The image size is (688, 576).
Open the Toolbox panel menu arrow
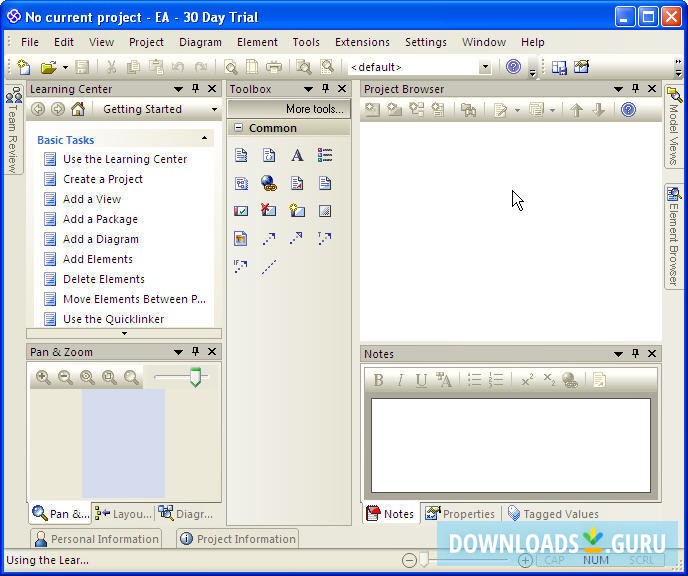(x=308, y=89)
